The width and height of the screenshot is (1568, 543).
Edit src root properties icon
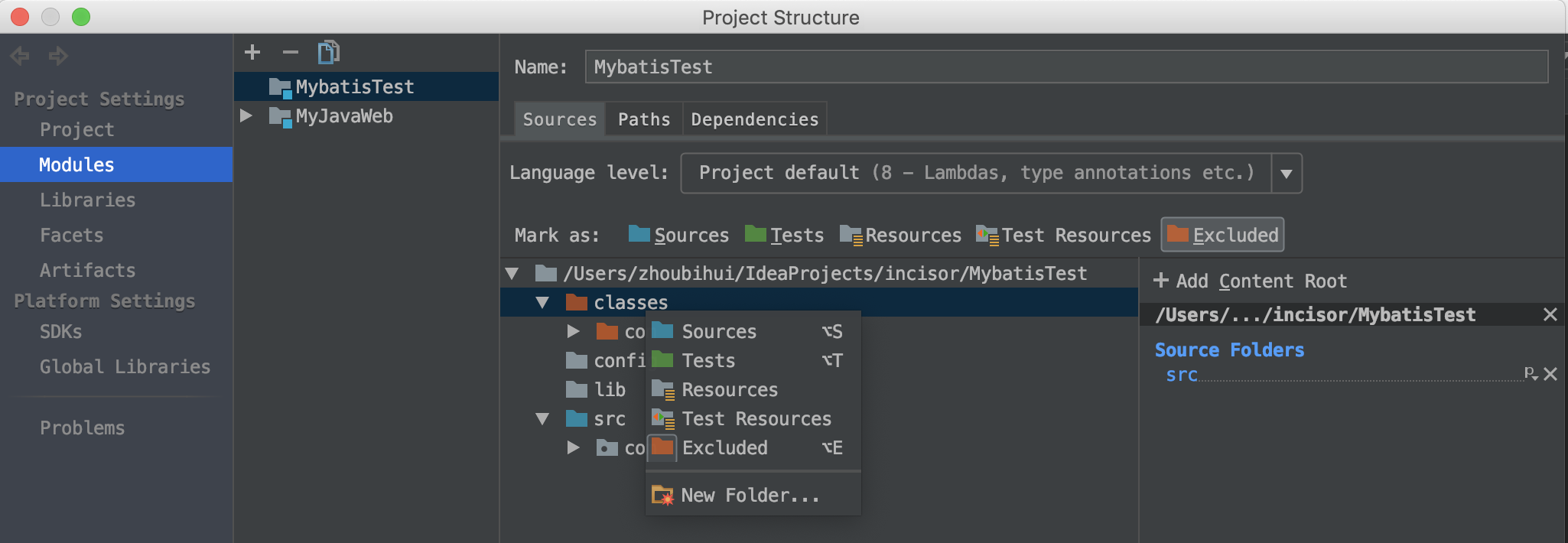(x=1531, y=373)
